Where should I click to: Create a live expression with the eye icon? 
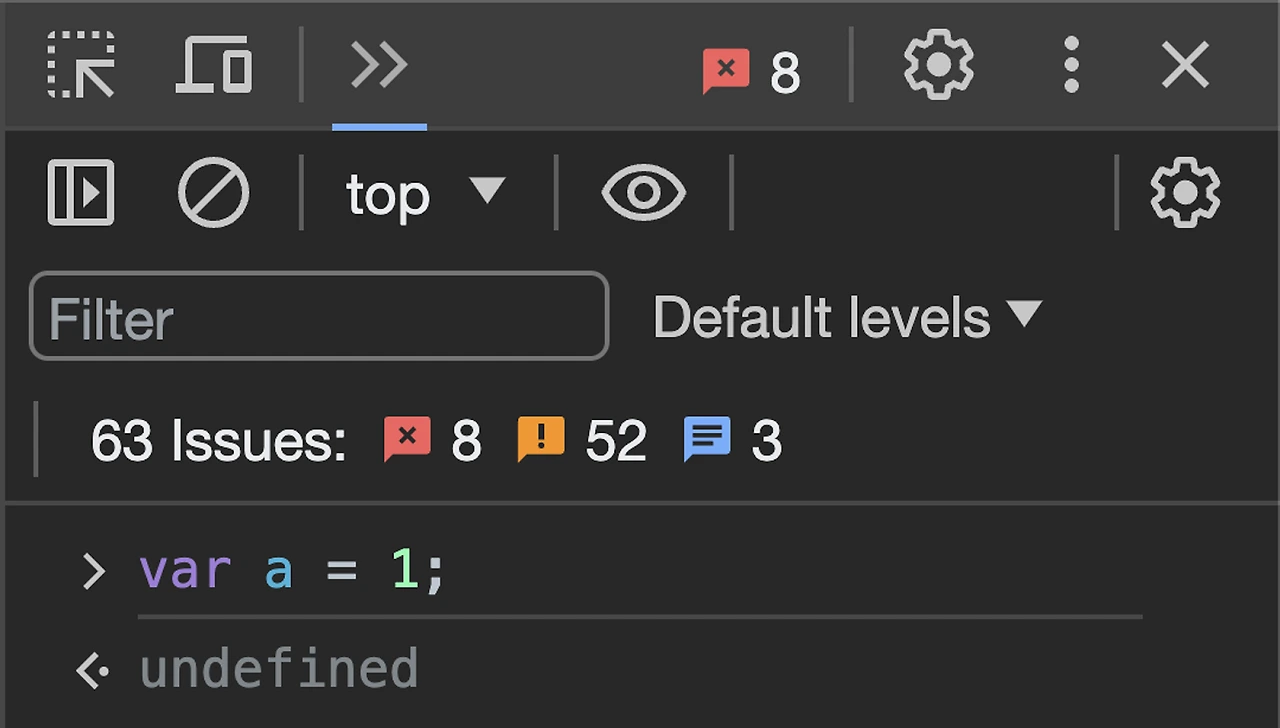(643, 192)
